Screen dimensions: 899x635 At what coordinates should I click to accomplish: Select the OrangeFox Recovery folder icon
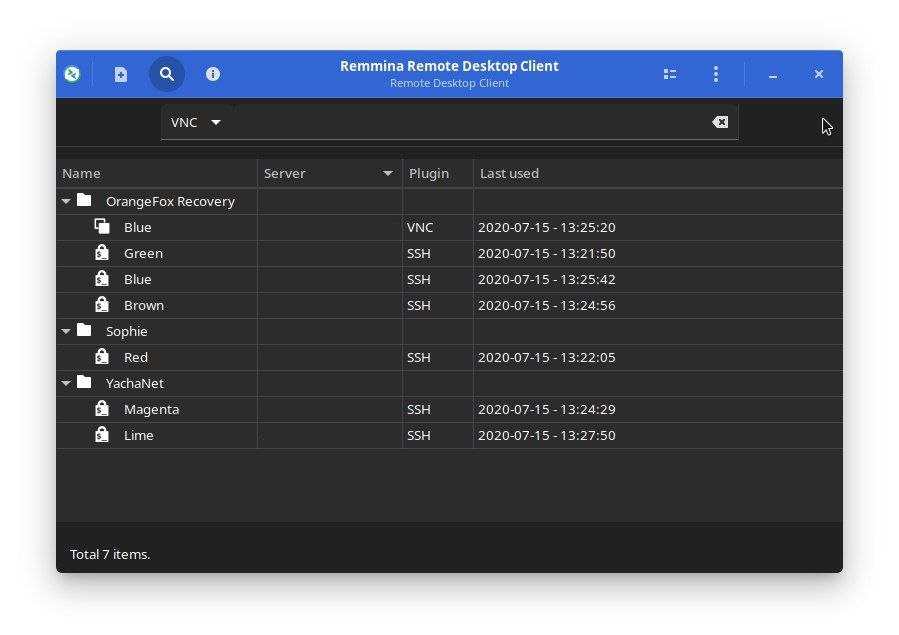tap(84, 200)
